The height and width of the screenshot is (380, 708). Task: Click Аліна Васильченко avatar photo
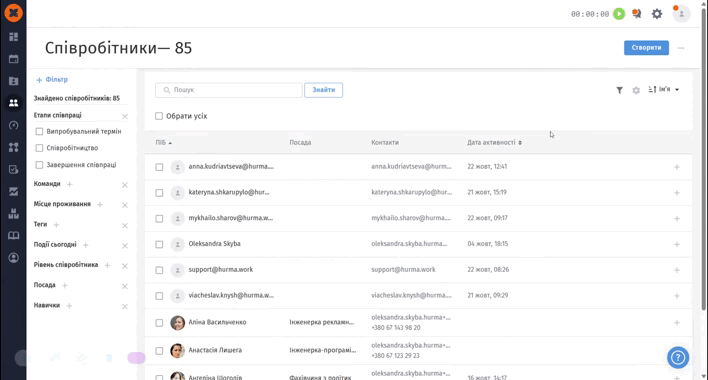coord(177,323)
